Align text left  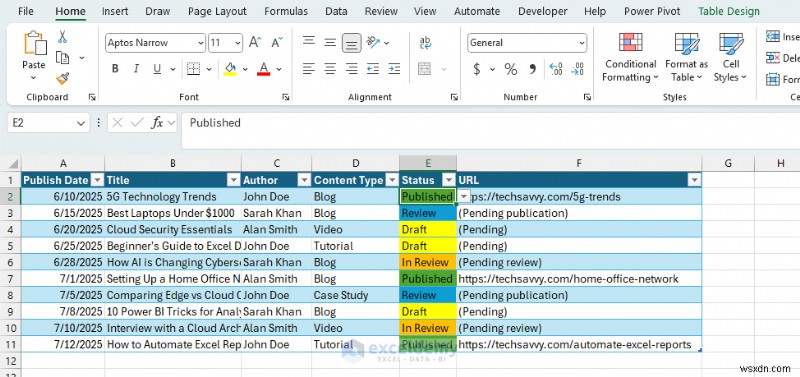[309, 68]
